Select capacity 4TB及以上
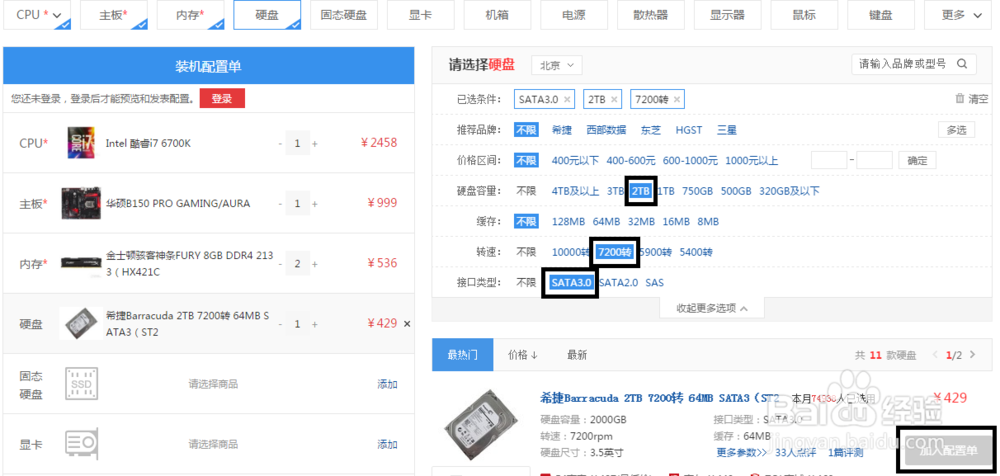 click(575, 191)
